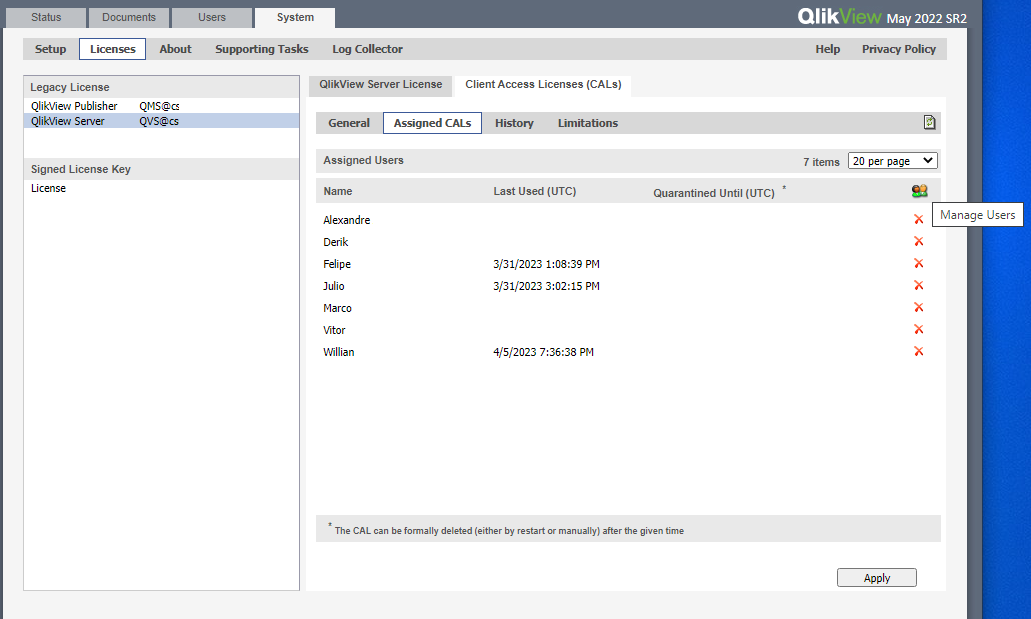Open the items per page dropdown
1031x619 pixels.
click(x=893, y=161)
